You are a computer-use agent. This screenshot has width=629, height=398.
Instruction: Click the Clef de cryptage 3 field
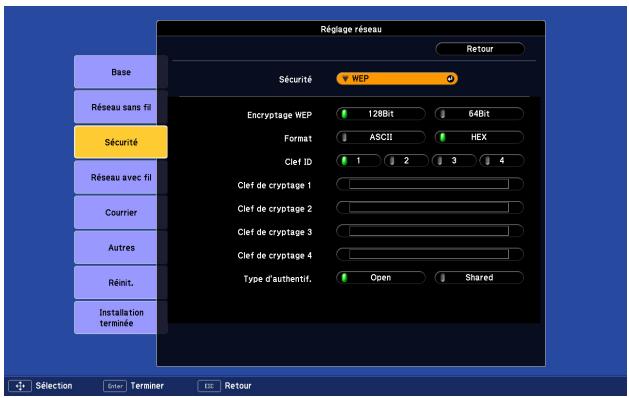(x=430, y=231)
